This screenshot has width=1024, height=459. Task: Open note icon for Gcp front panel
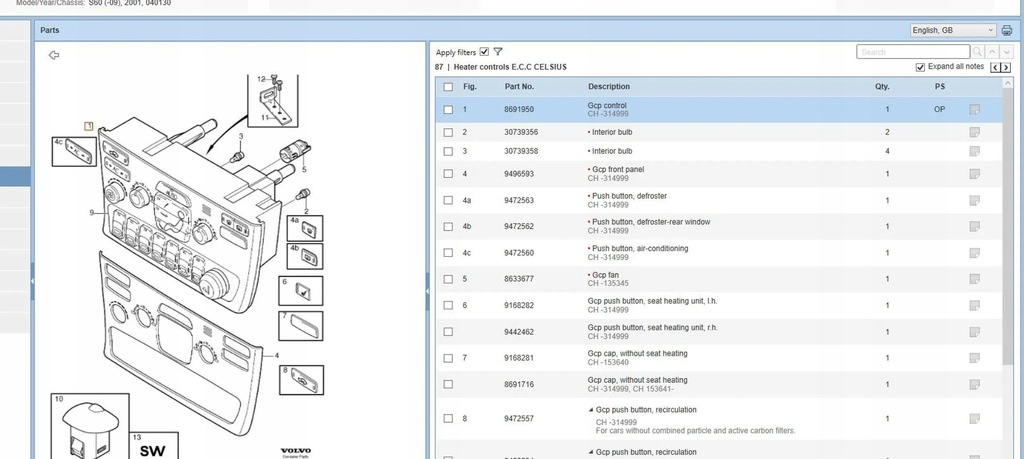pyautogui.click(x=974, y=174)
